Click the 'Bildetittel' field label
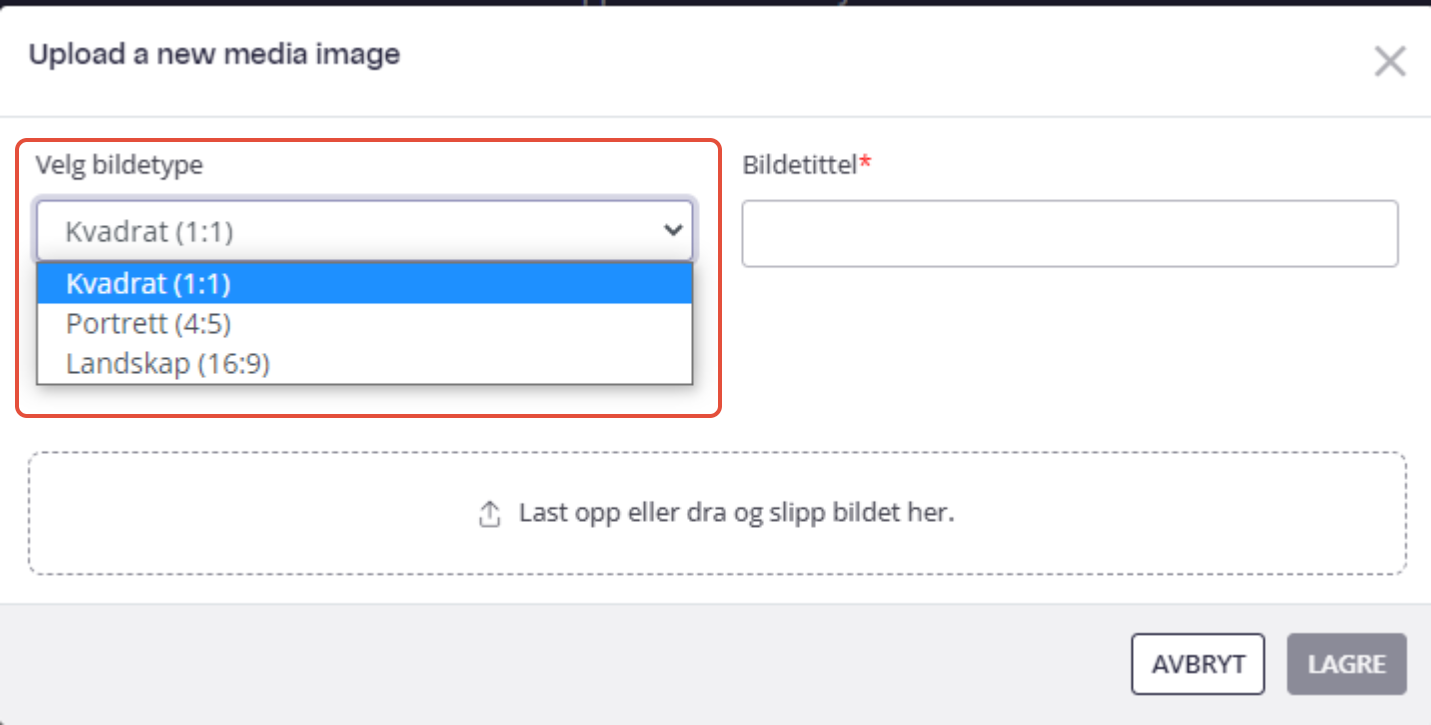 coord(800,165)
